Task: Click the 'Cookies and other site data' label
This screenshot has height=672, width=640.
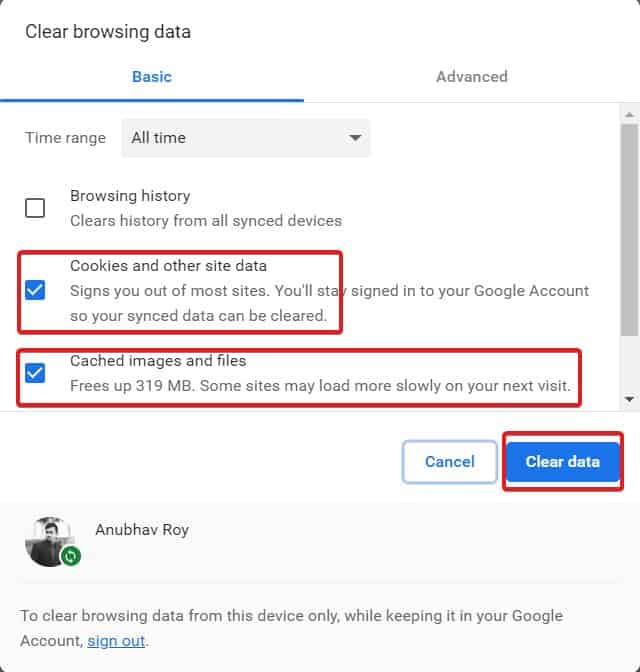Action: click(x=168, y=266)
